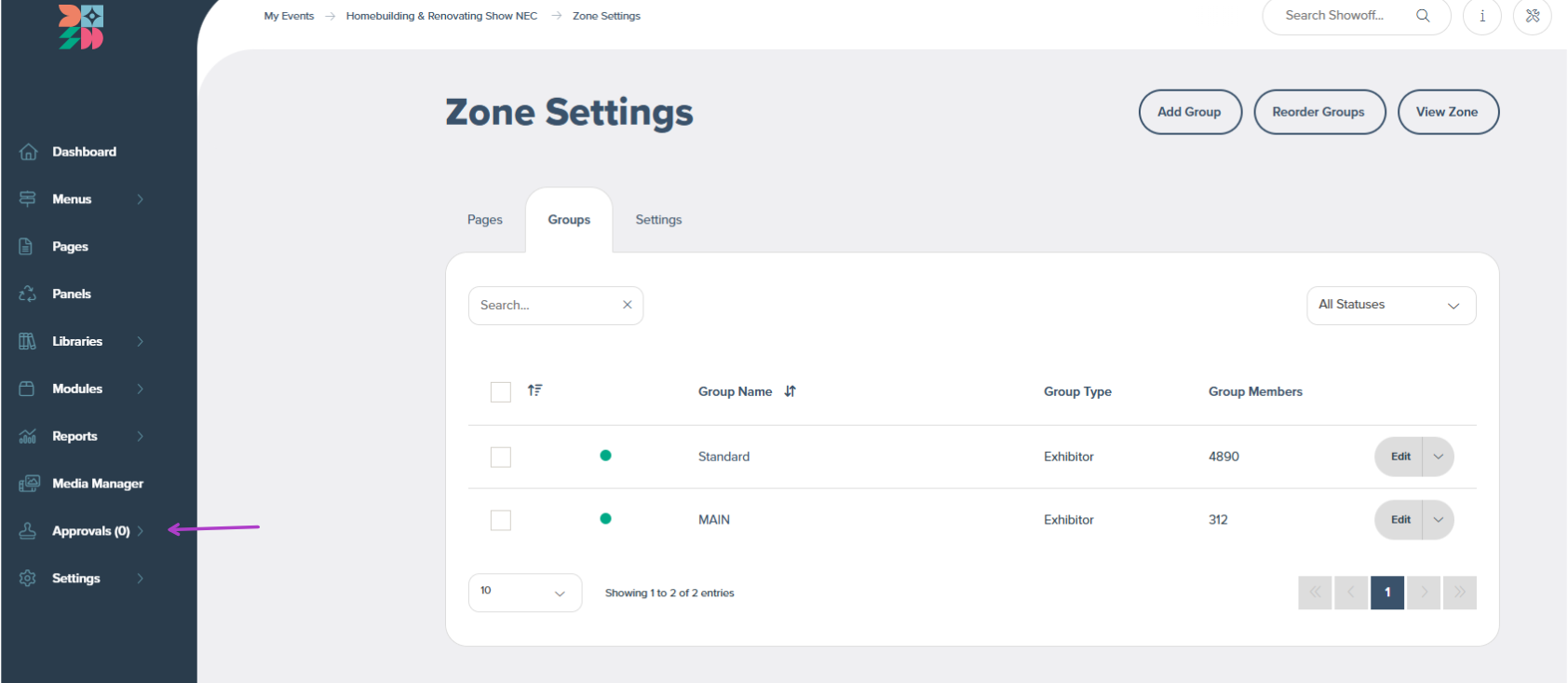Edit the Standard group
The width and height of the screenshot is (1568, 683).
(x=1399, y=457)
